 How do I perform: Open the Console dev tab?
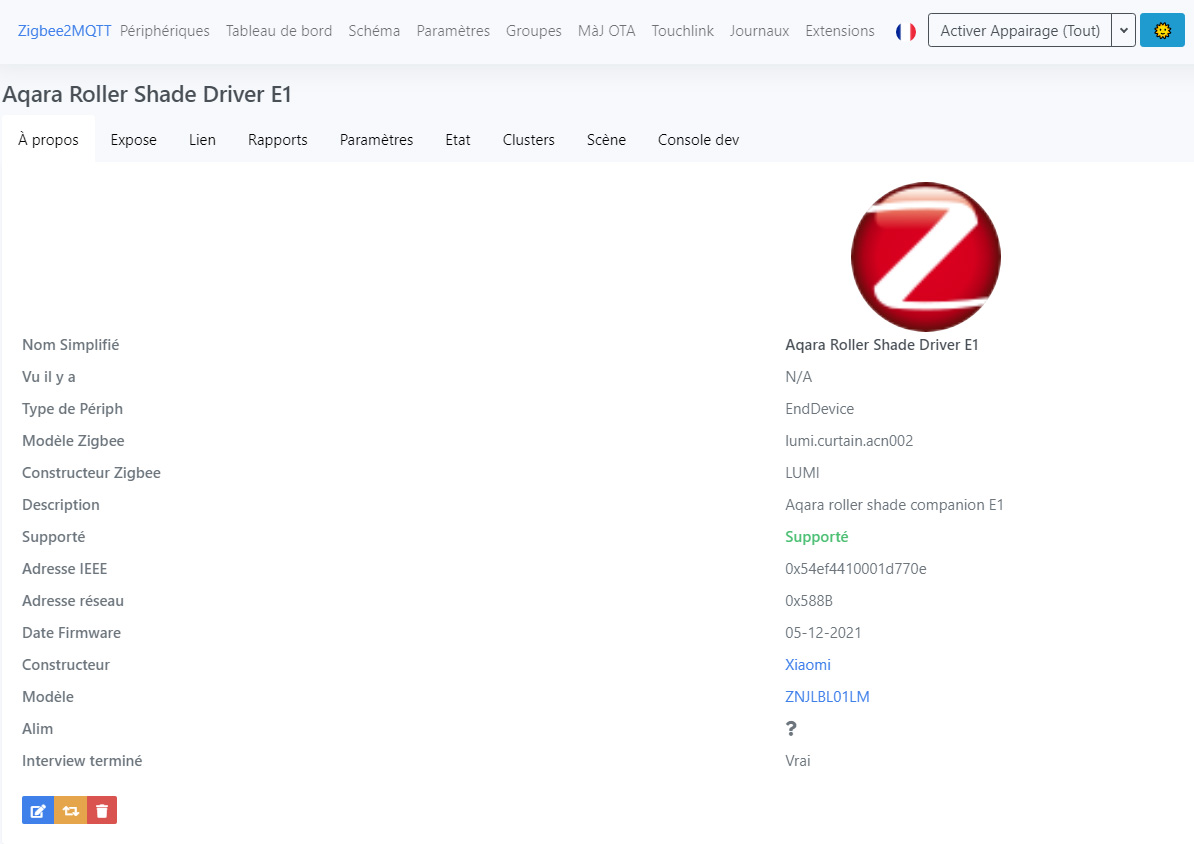pos(698,139)
